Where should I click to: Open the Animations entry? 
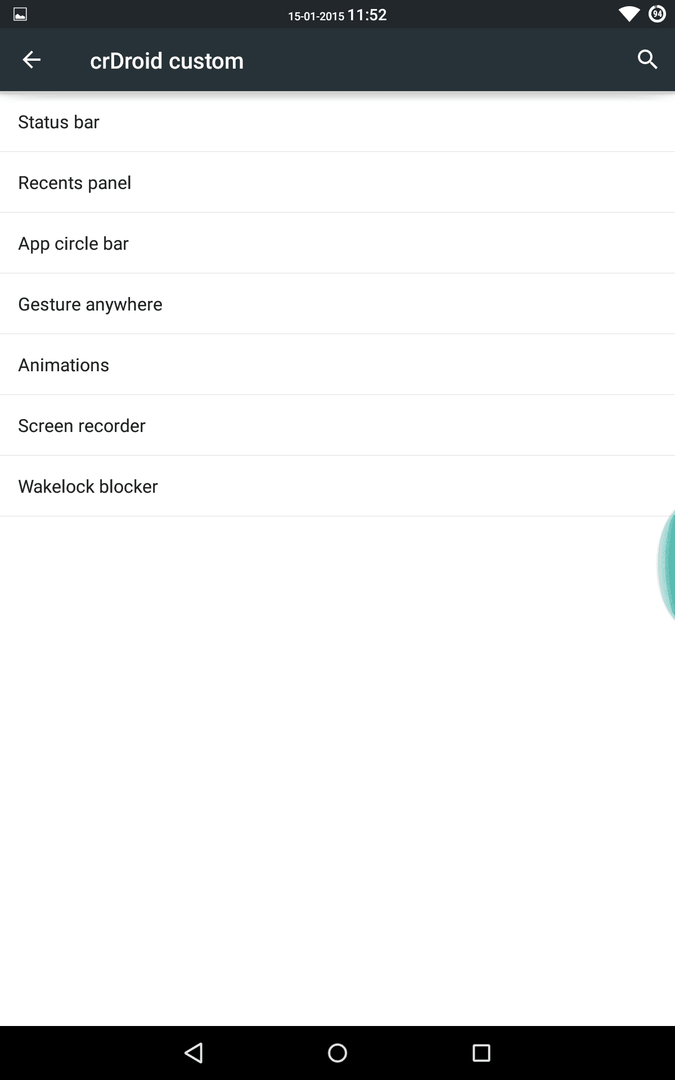(x=338, y=364)
